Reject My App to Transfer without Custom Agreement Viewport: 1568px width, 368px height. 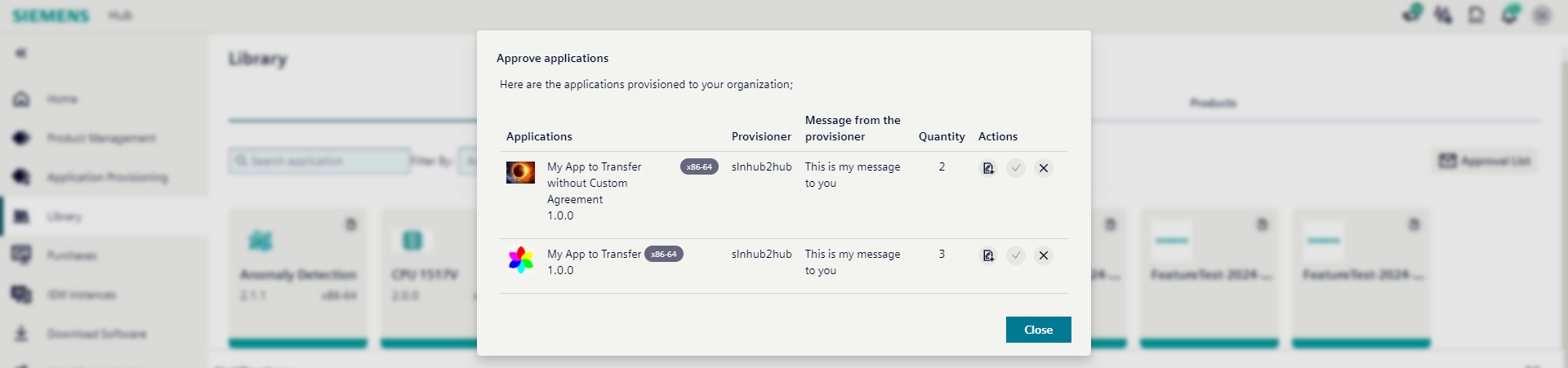point(1044,168)
